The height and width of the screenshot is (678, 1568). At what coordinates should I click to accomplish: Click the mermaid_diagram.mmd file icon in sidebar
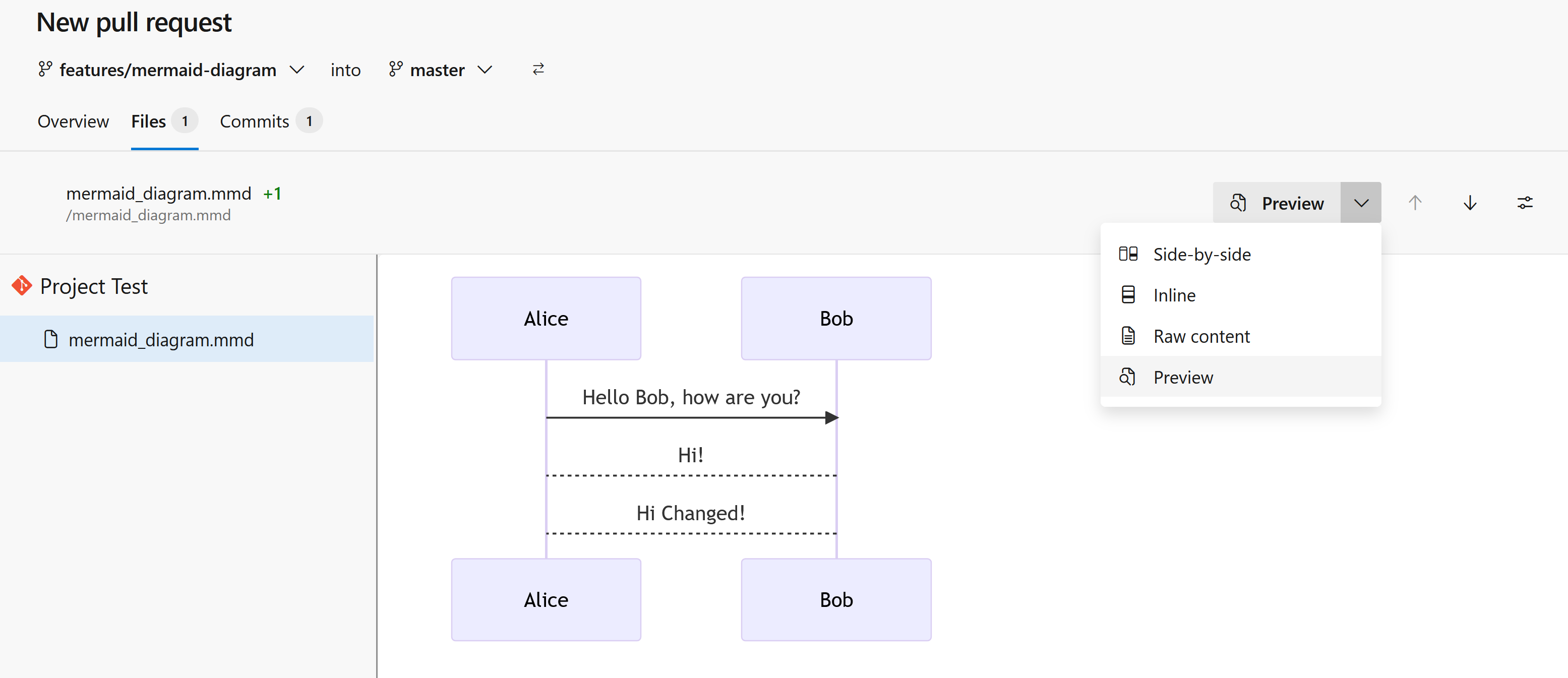click(x=51, y=339)
